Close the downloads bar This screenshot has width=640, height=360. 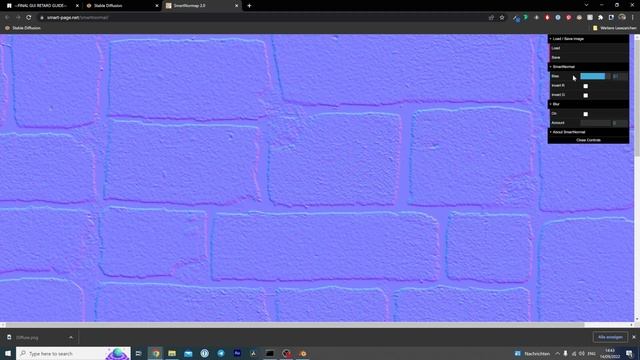[x=634, y=338]
